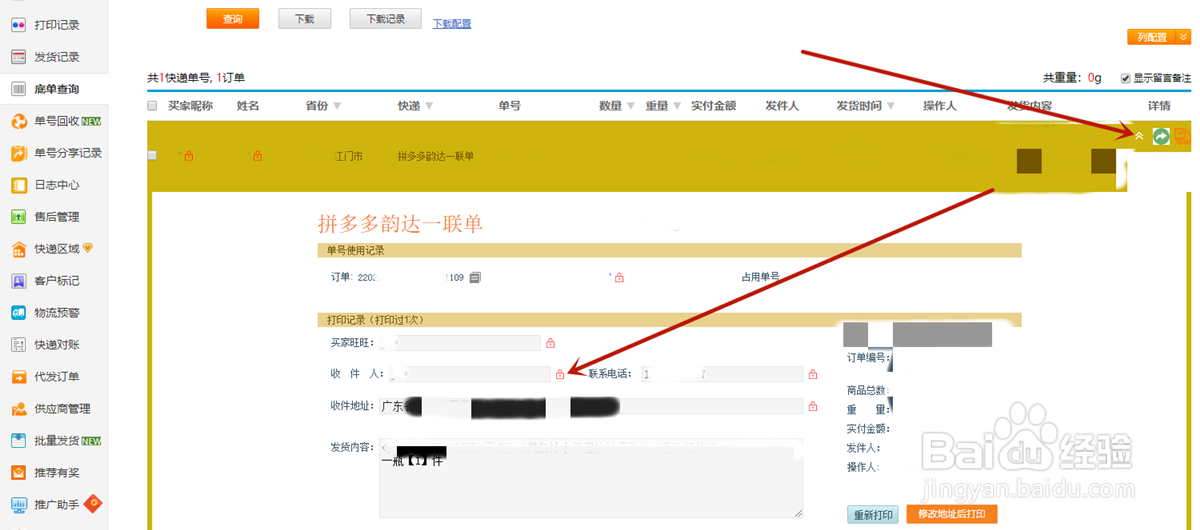The width and height of the screenshot is (1200, 530).
Task: Click the 推广助手 icon
Action: [x=18, y=504]
